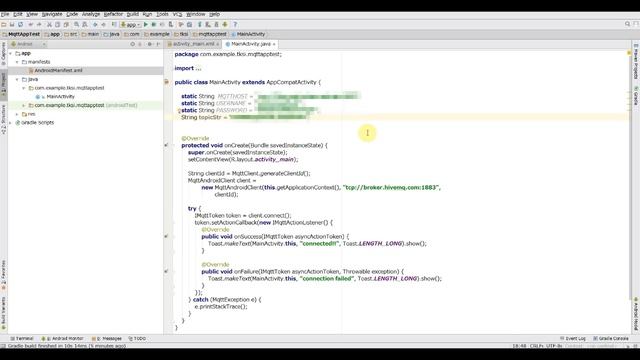Open the Tools menu

pos(162,14)
